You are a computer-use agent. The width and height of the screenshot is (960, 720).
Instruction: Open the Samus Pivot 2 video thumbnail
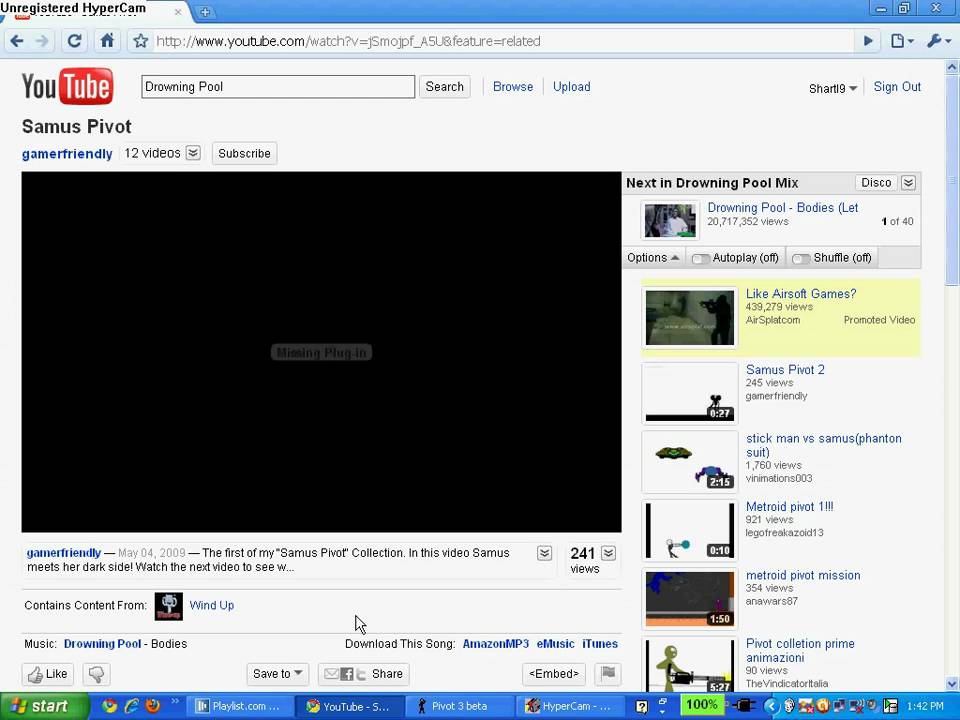(x=690, y=393)
